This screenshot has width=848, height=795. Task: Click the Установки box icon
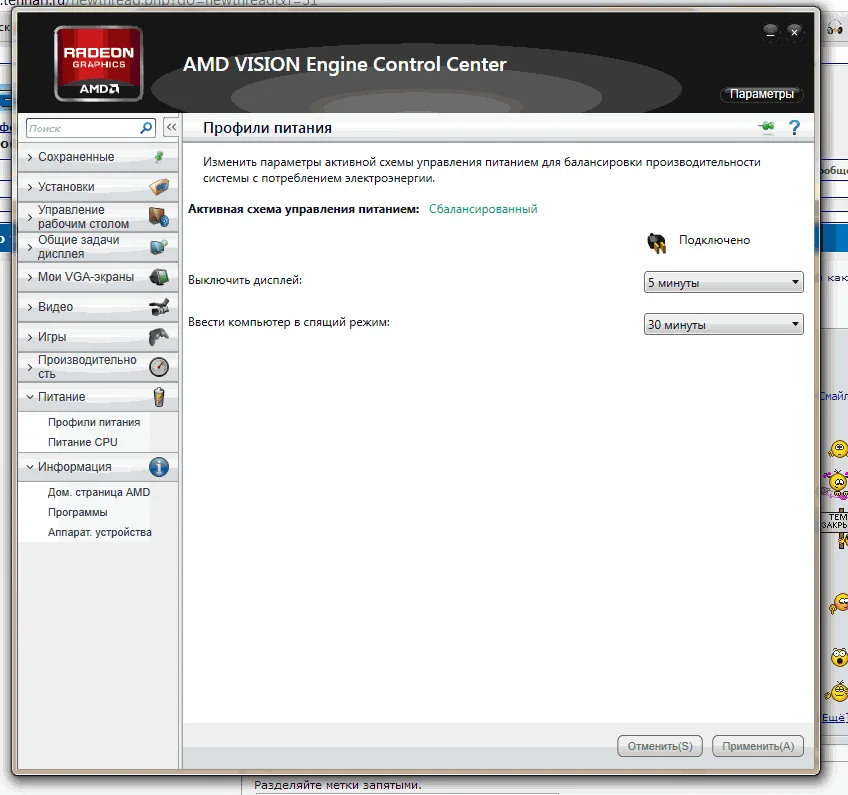(x=159, y=187)
